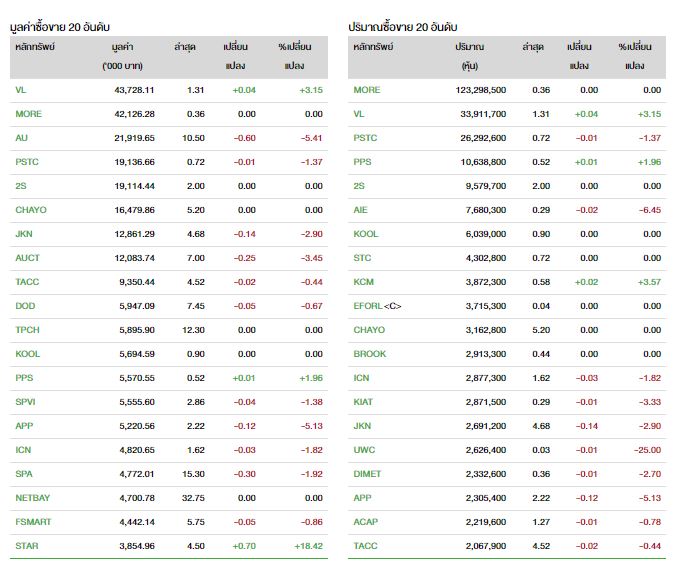Image resolution: width=673 pixels, height=576 pixels.
Task: Open the AU stock symbol link
Action: [21, 138]
